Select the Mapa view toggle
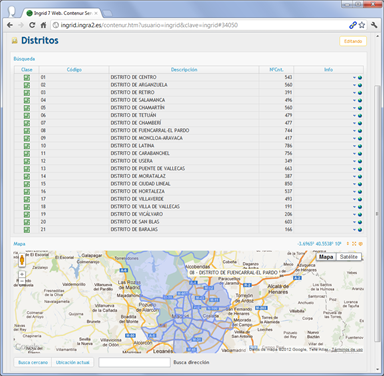This screenshot has height=376, width=384. [326, 257]
